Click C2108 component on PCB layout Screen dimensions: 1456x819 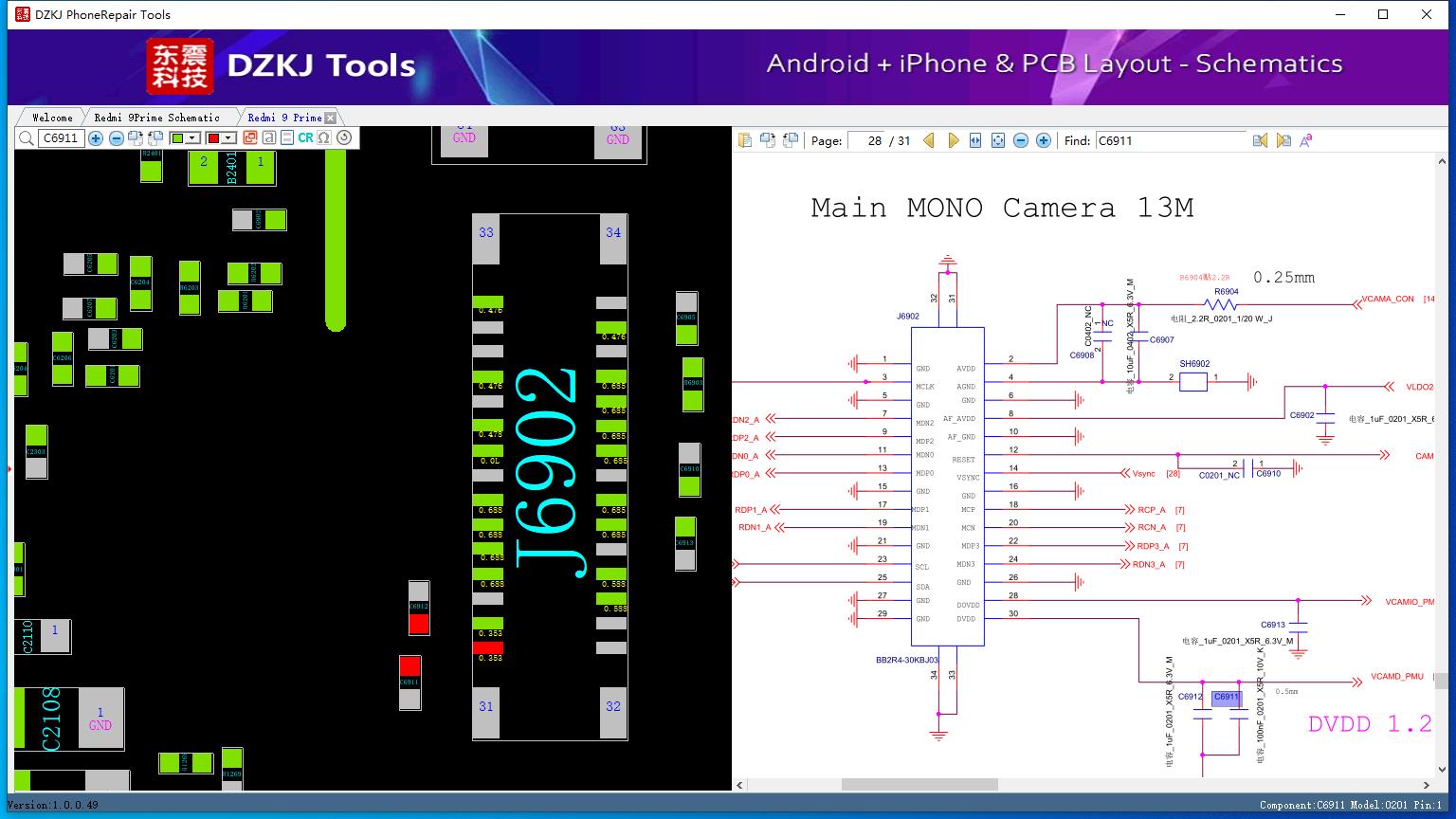(x=70, y=719)
